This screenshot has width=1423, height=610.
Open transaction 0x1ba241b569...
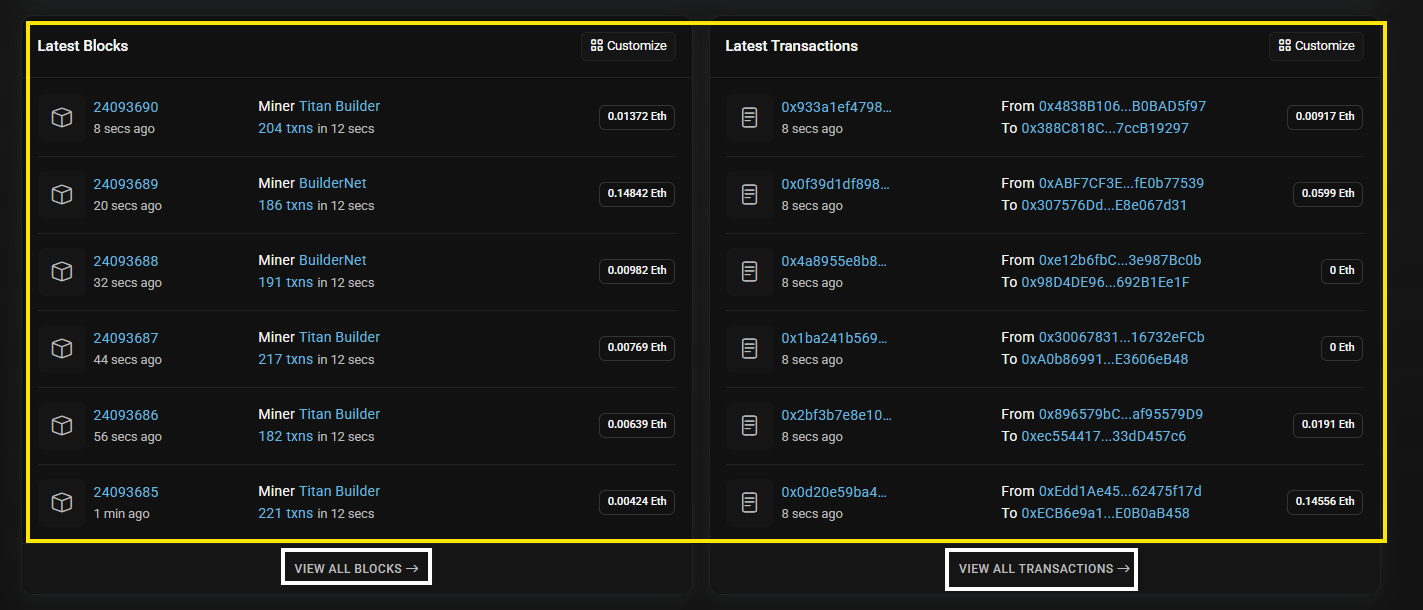834,337
